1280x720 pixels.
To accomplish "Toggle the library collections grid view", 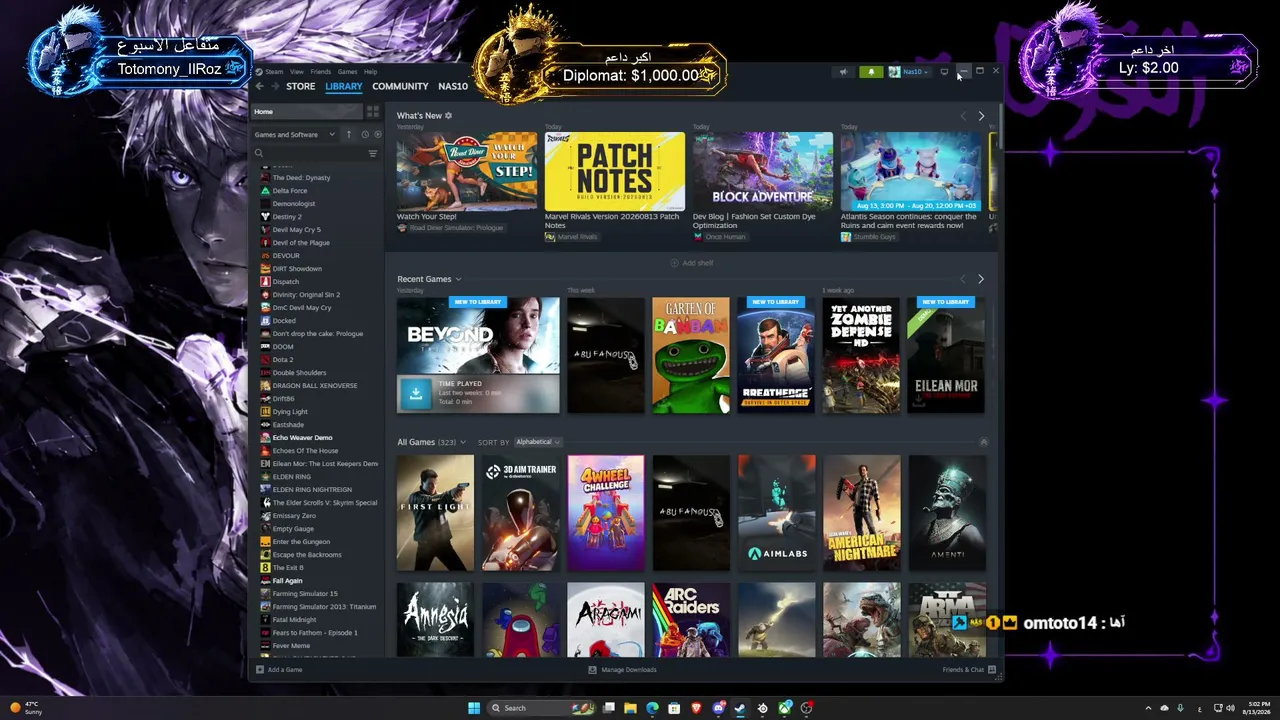I will [x=373, y=112].
